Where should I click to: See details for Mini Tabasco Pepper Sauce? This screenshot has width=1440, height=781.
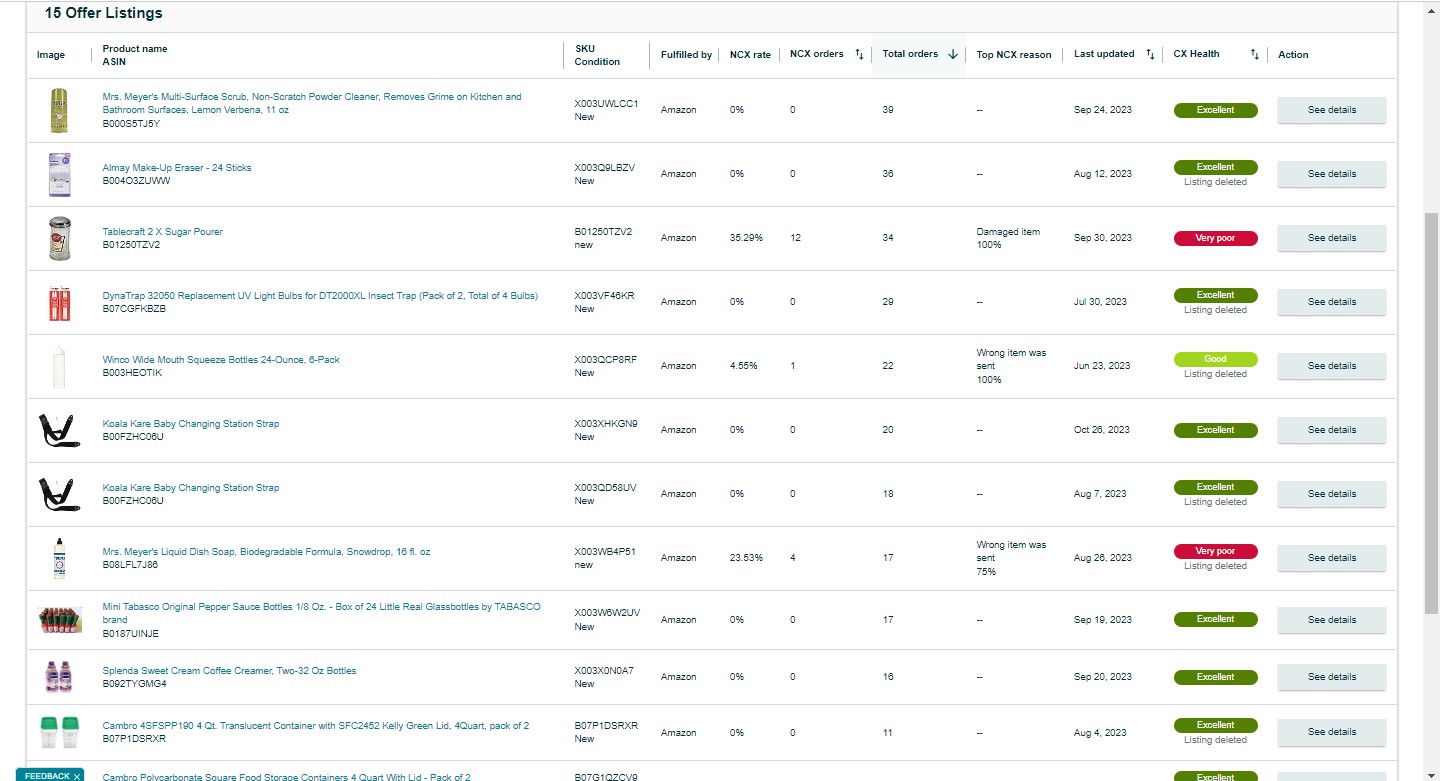click(x=1332, y=620)
